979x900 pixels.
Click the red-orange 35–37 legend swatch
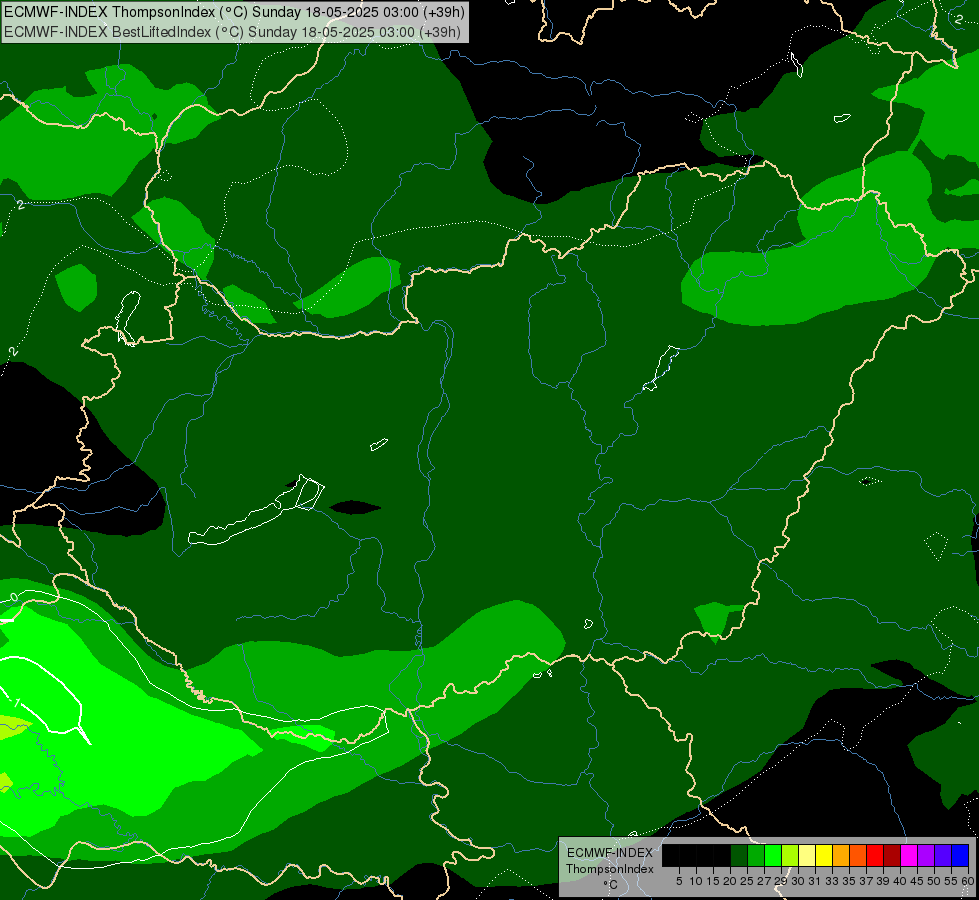858,855
